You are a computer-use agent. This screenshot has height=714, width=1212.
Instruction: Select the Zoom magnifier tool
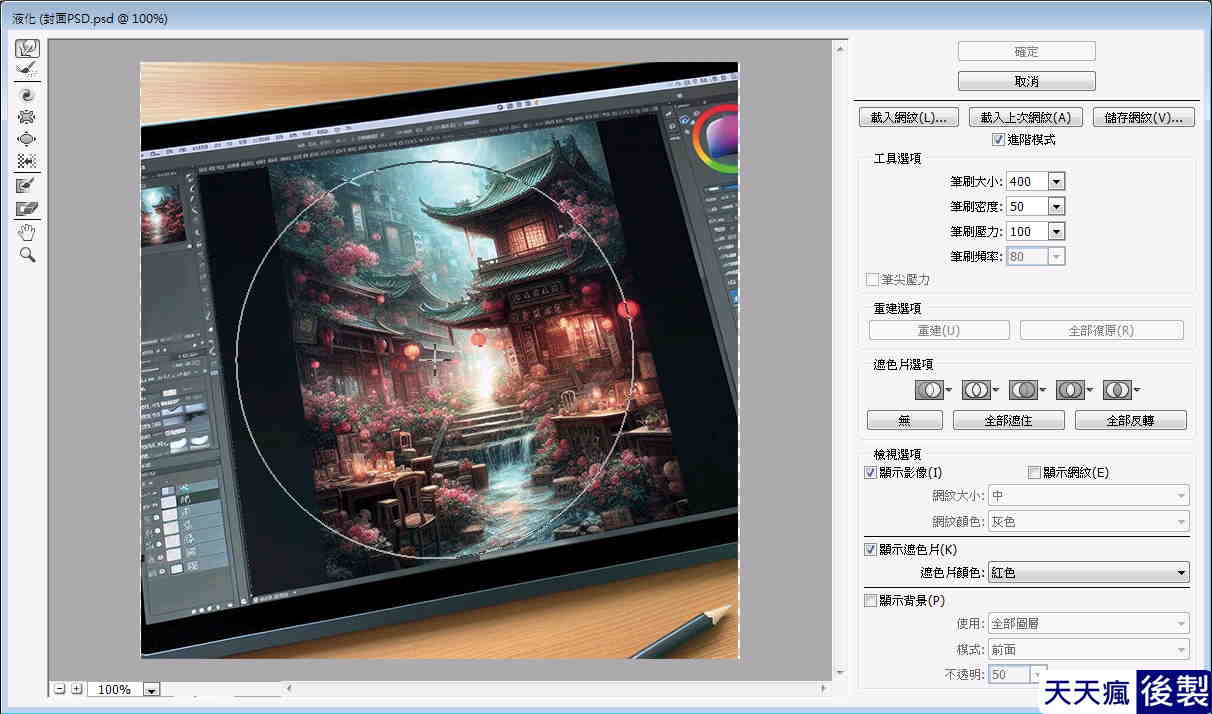point(28,255)
